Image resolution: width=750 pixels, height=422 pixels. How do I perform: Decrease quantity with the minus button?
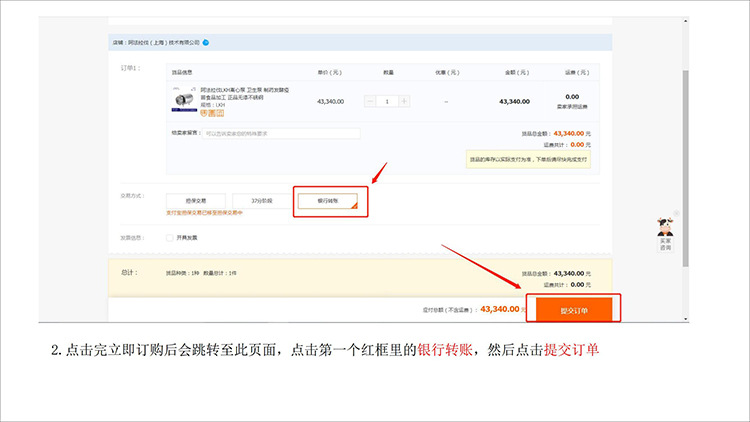(x=370, y=101)
